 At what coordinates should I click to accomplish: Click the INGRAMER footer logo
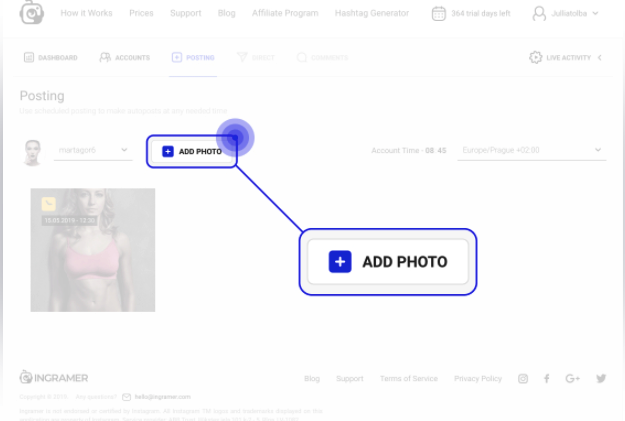[54, 378]
